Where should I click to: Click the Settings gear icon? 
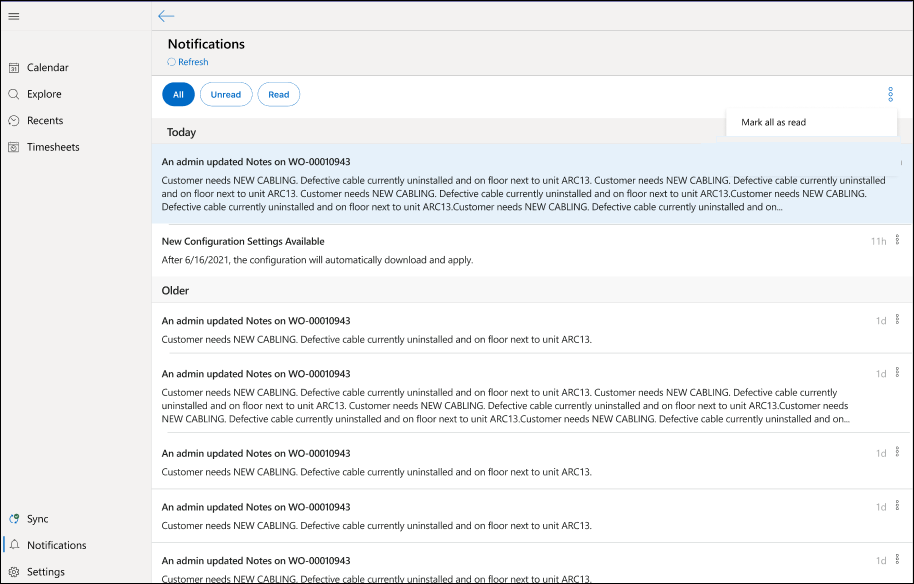pyautogui.click(x=14, y=572)
